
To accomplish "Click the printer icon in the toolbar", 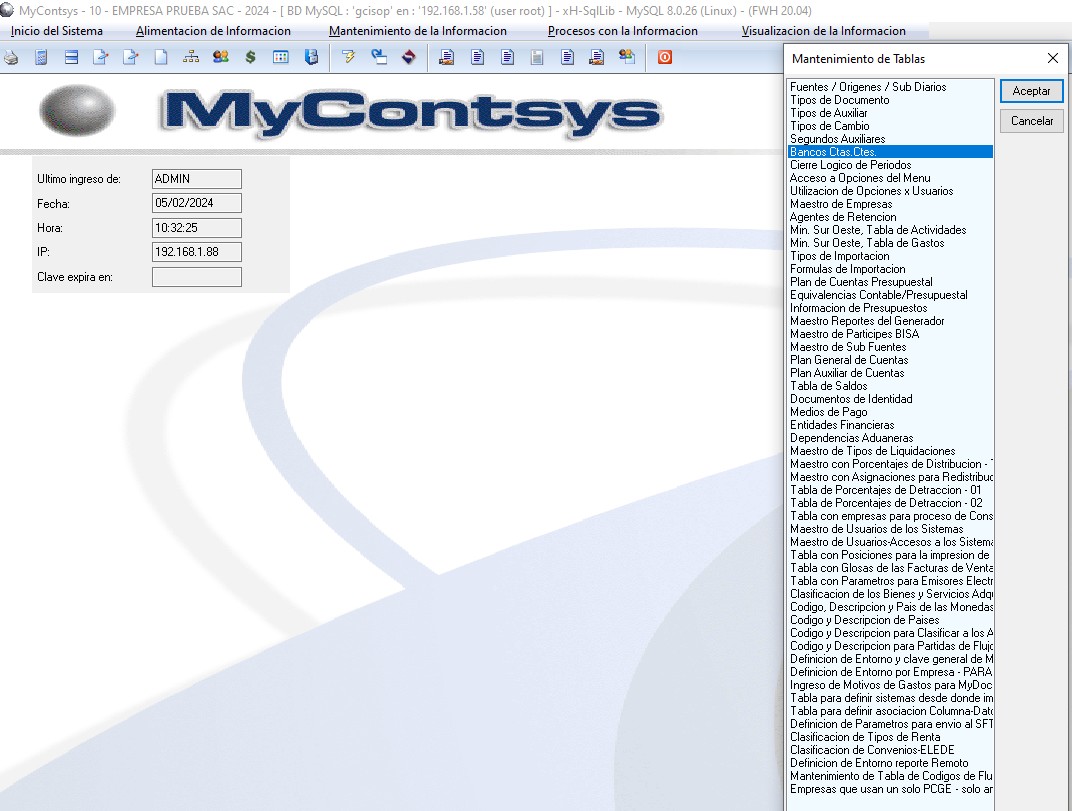I will coord(11,57).
